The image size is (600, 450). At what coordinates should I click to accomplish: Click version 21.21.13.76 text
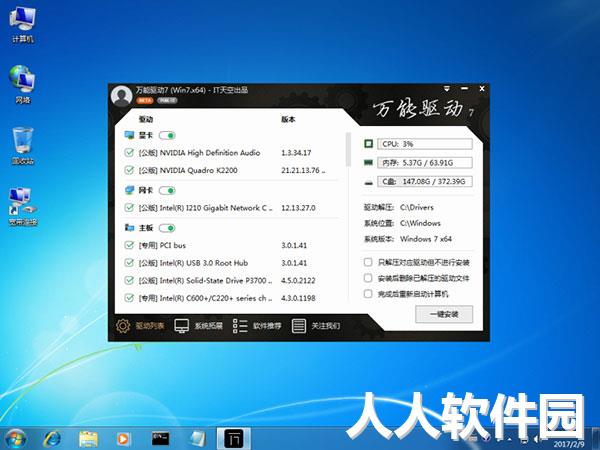pos(303,170)
